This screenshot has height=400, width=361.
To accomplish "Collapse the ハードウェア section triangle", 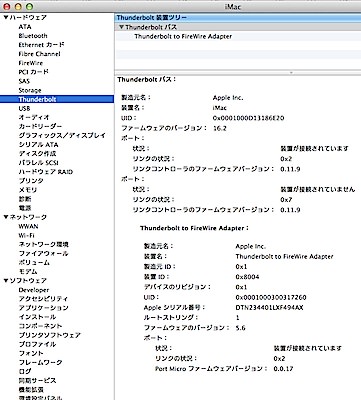I will click(x=6, y=17).
